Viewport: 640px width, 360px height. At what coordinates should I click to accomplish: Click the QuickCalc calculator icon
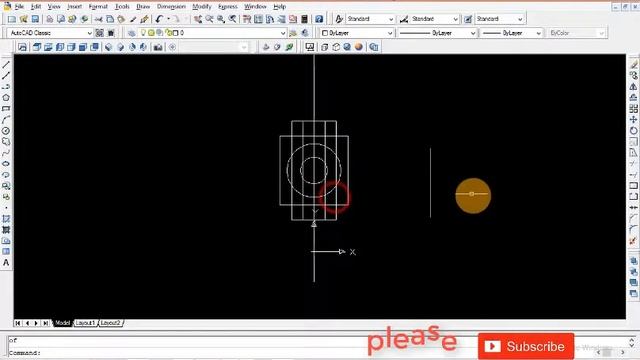tap(304, 19)
